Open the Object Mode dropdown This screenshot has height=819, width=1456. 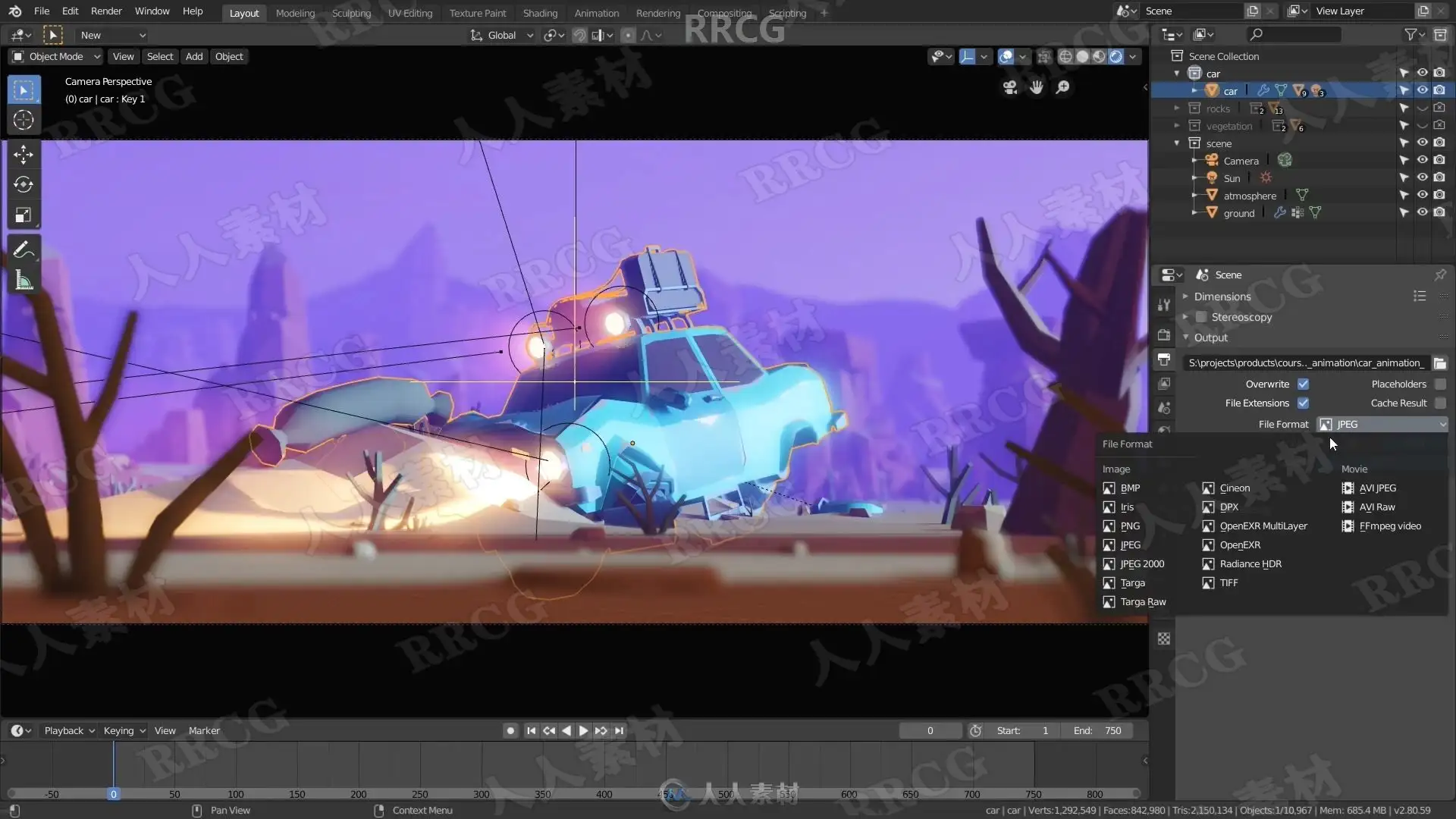[57, 57]
